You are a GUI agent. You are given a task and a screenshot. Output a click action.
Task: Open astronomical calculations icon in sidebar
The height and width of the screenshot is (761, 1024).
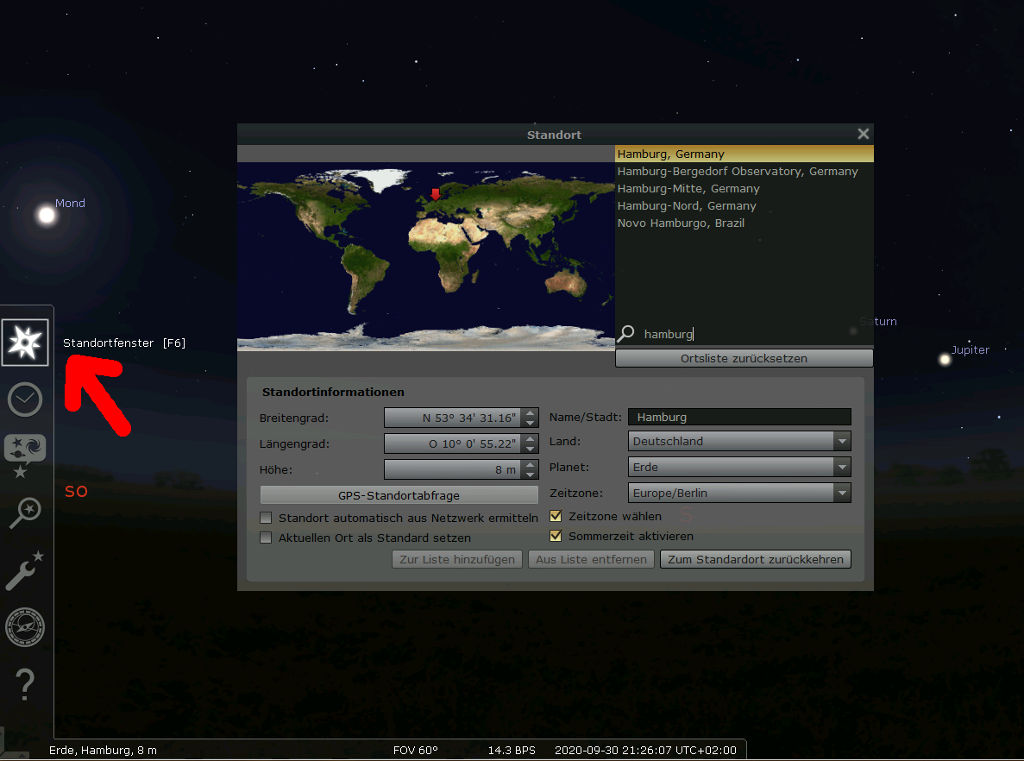[25, 627]
